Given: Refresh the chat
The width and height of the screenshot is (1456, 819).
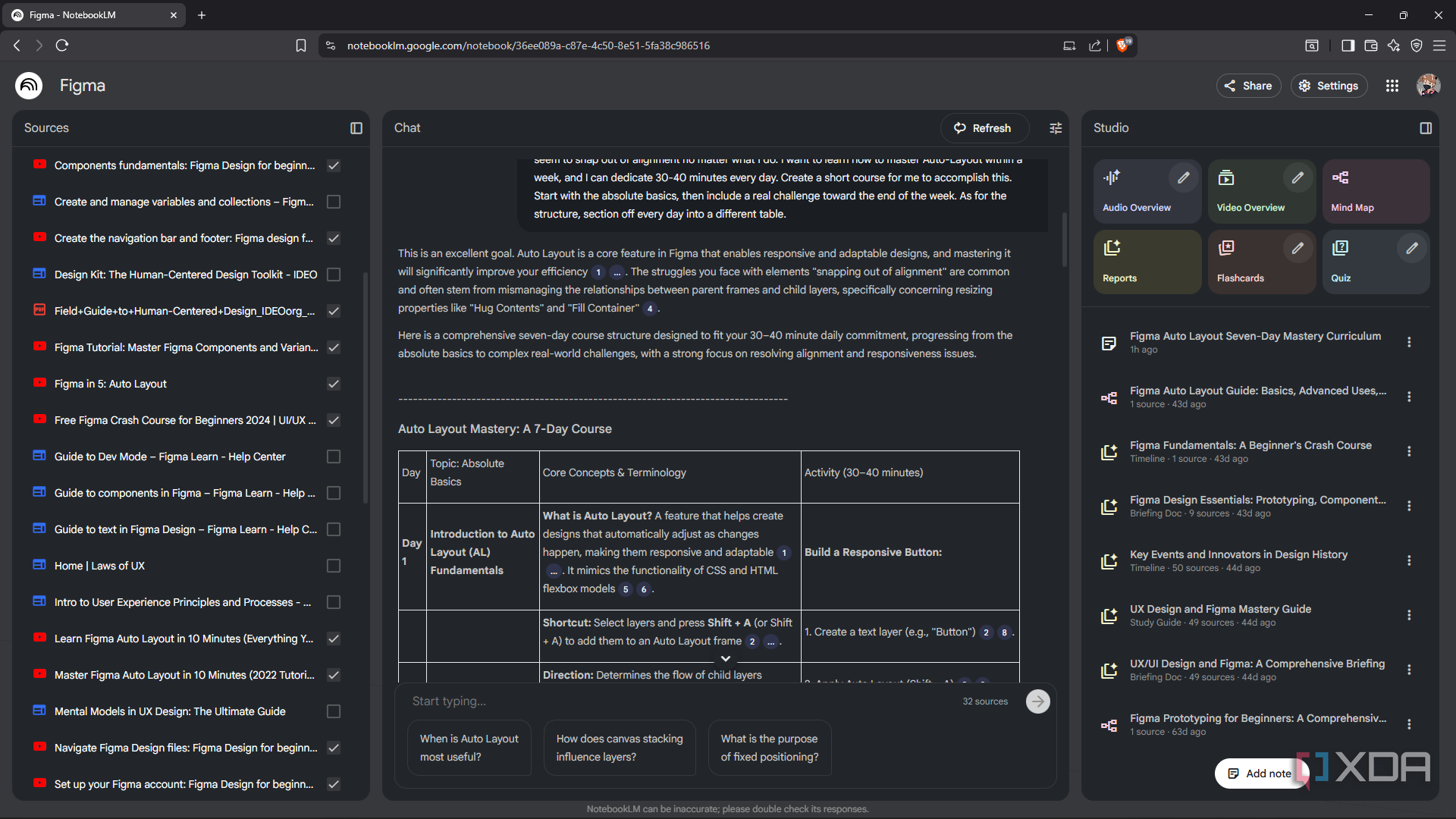Looking at the screenshot, I should coord(984,128).
